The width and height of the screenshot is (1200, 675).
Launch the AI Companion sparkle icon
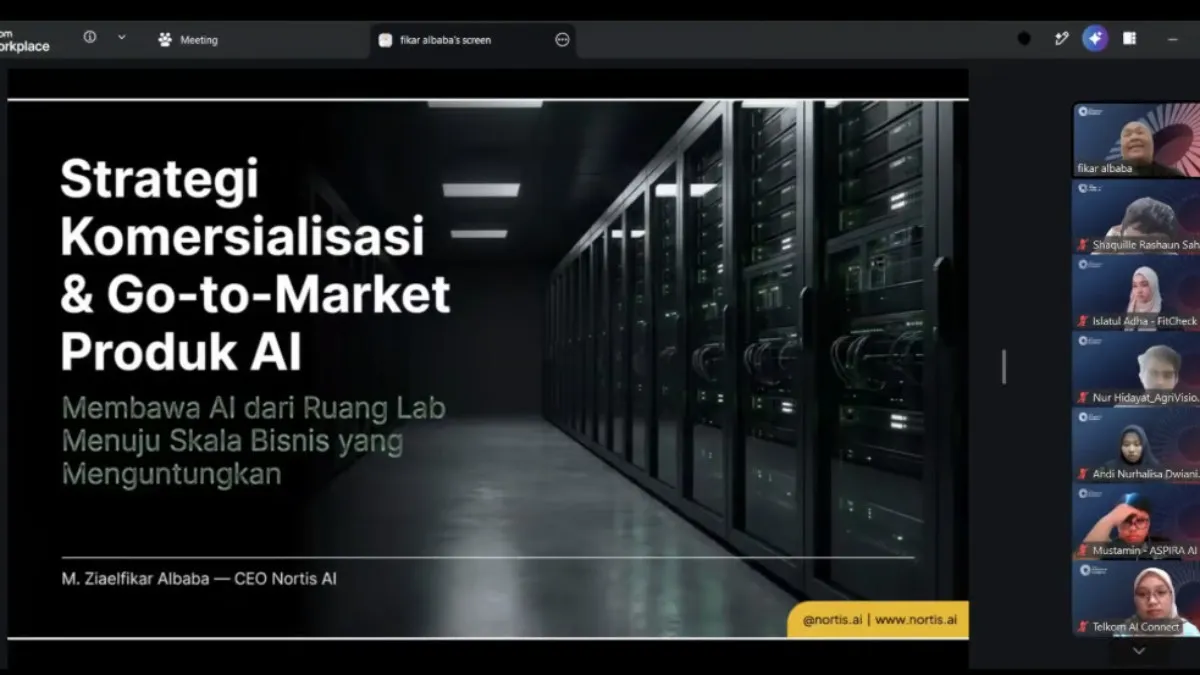pos(1095,39)
